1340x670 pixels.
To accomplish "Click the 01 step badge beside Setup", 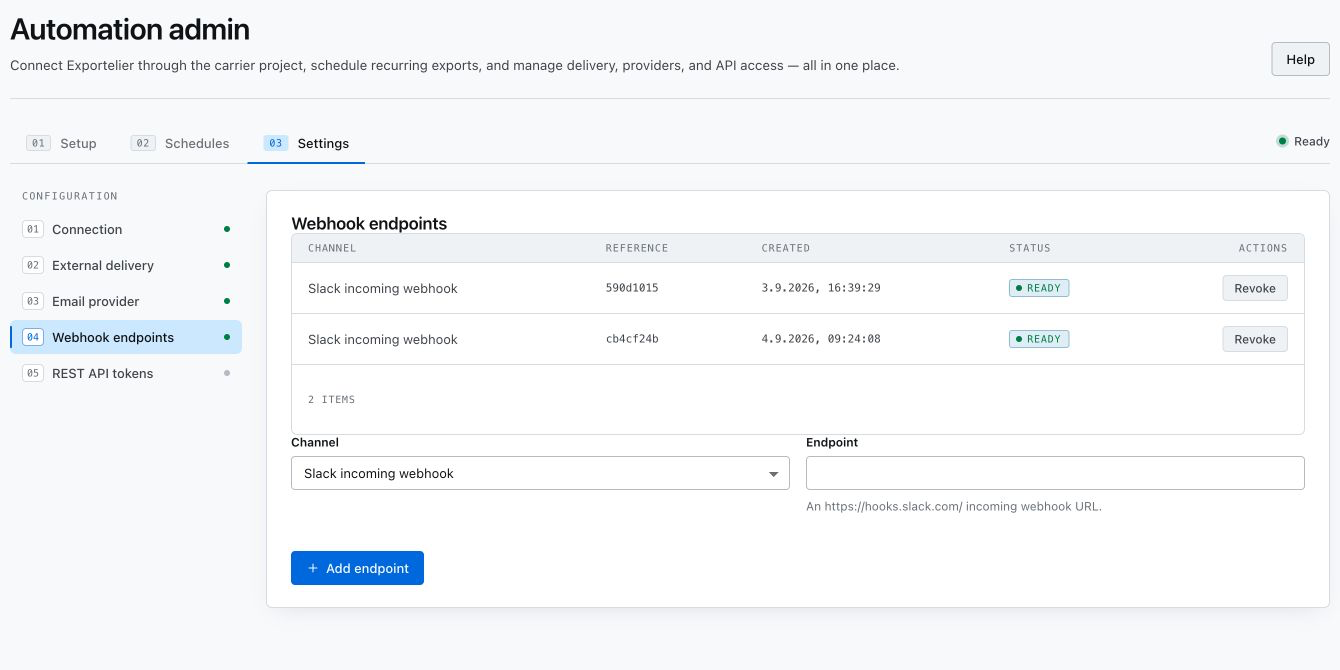I will coord(38,143).
